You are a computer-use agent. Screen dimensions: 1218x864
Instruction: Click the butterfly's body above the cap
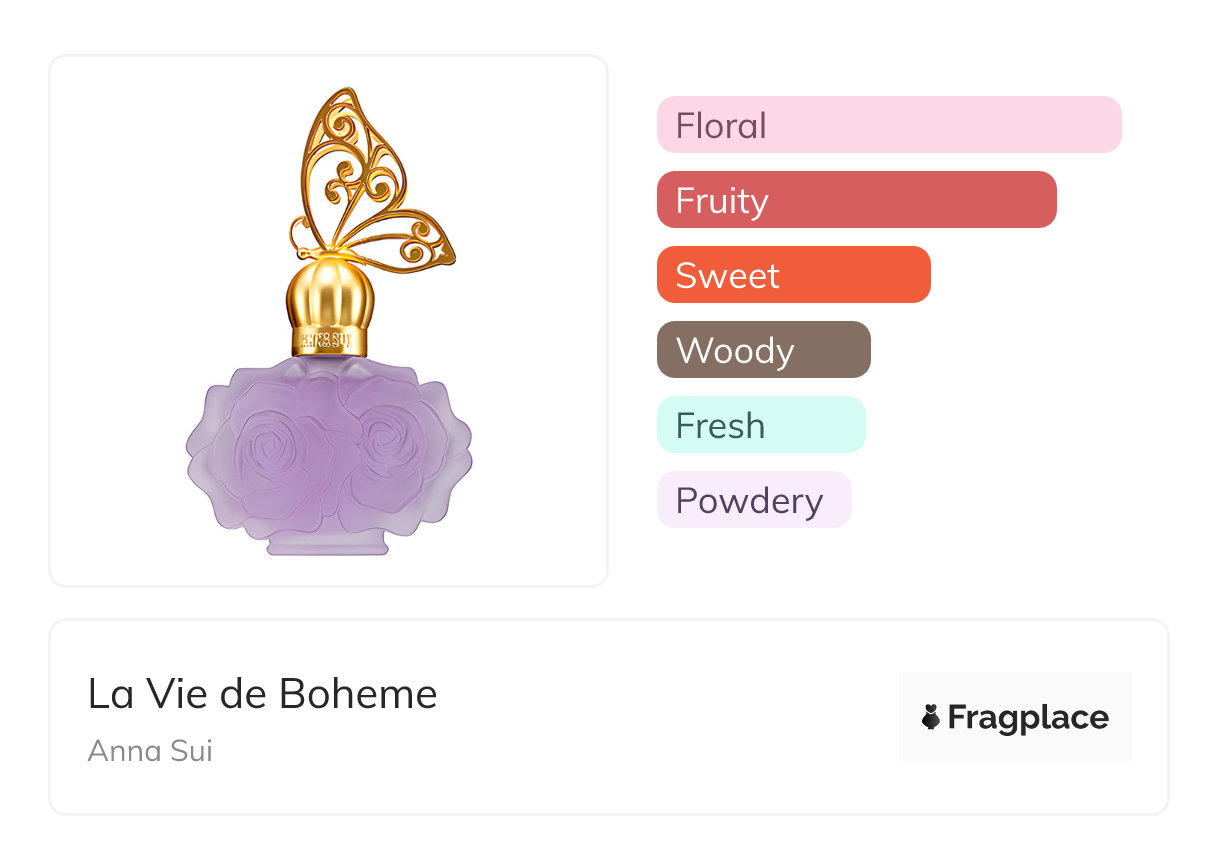pos(318,240)
